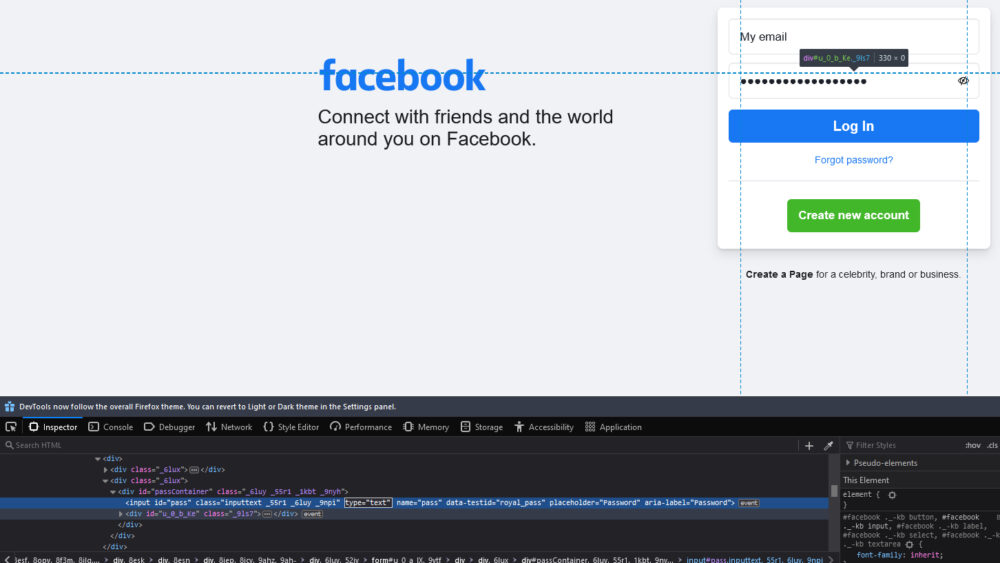Open the Storage panel
Image resolution: width=1000 pixels, height=563 pixels.
tap(481, 427)
